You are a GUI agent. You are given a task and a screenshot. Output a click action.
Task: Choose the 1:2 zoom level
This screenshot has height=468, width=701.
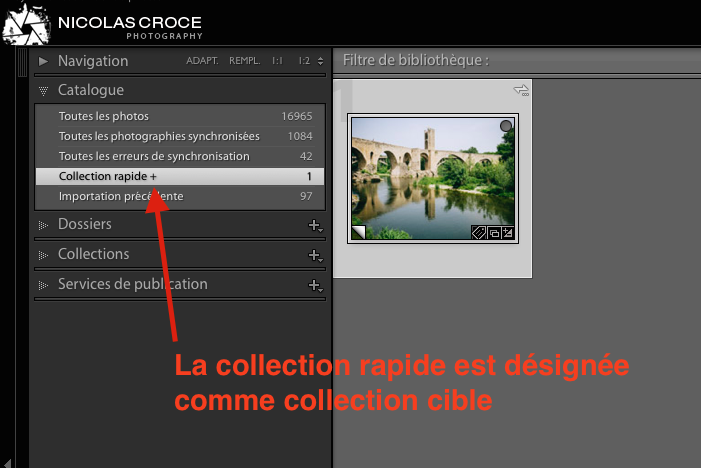point(304,61)
